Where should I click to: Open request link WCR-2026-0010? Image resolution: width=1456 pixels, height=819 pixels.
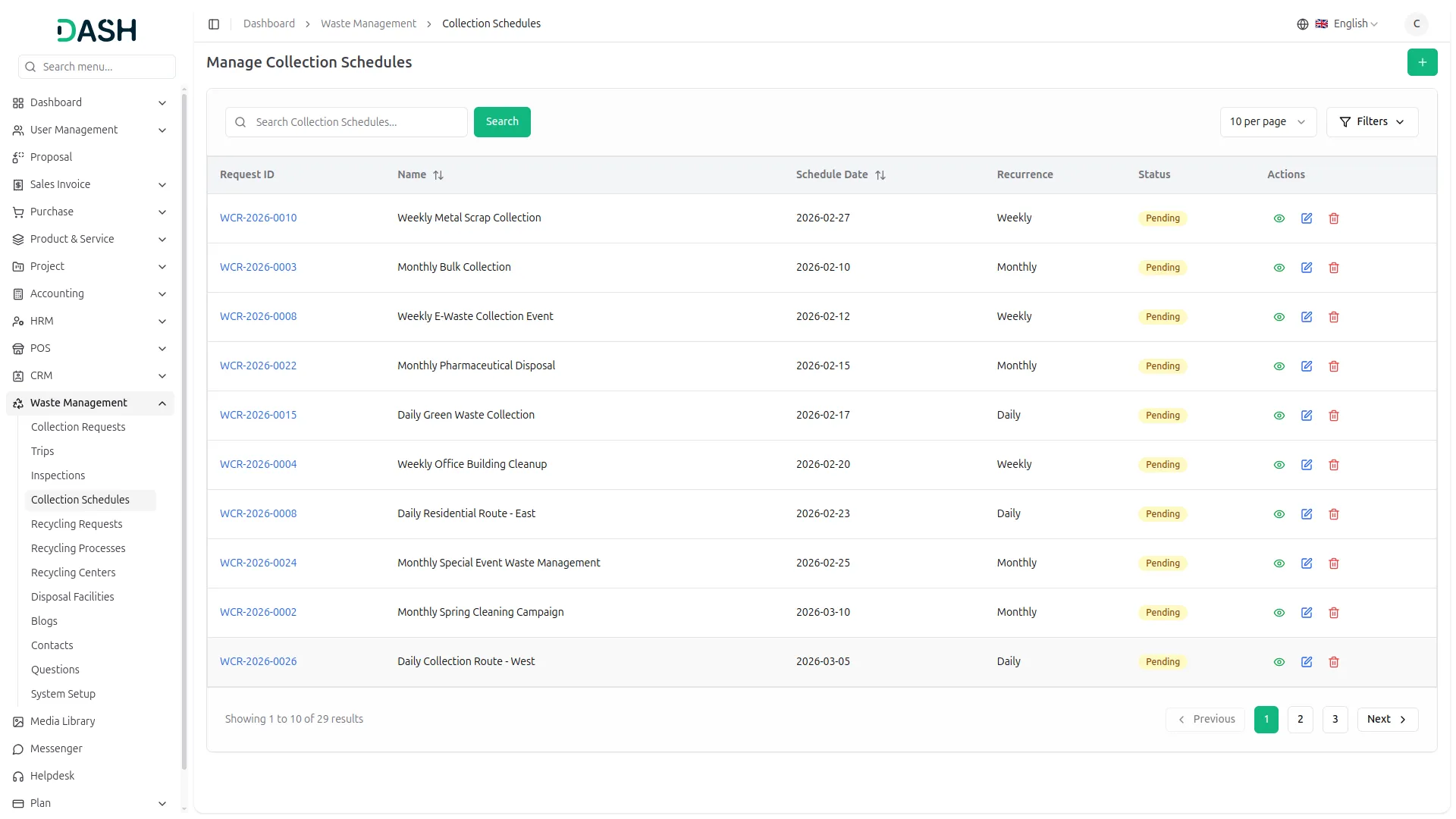pyautogui.click(x=258, y=218)
